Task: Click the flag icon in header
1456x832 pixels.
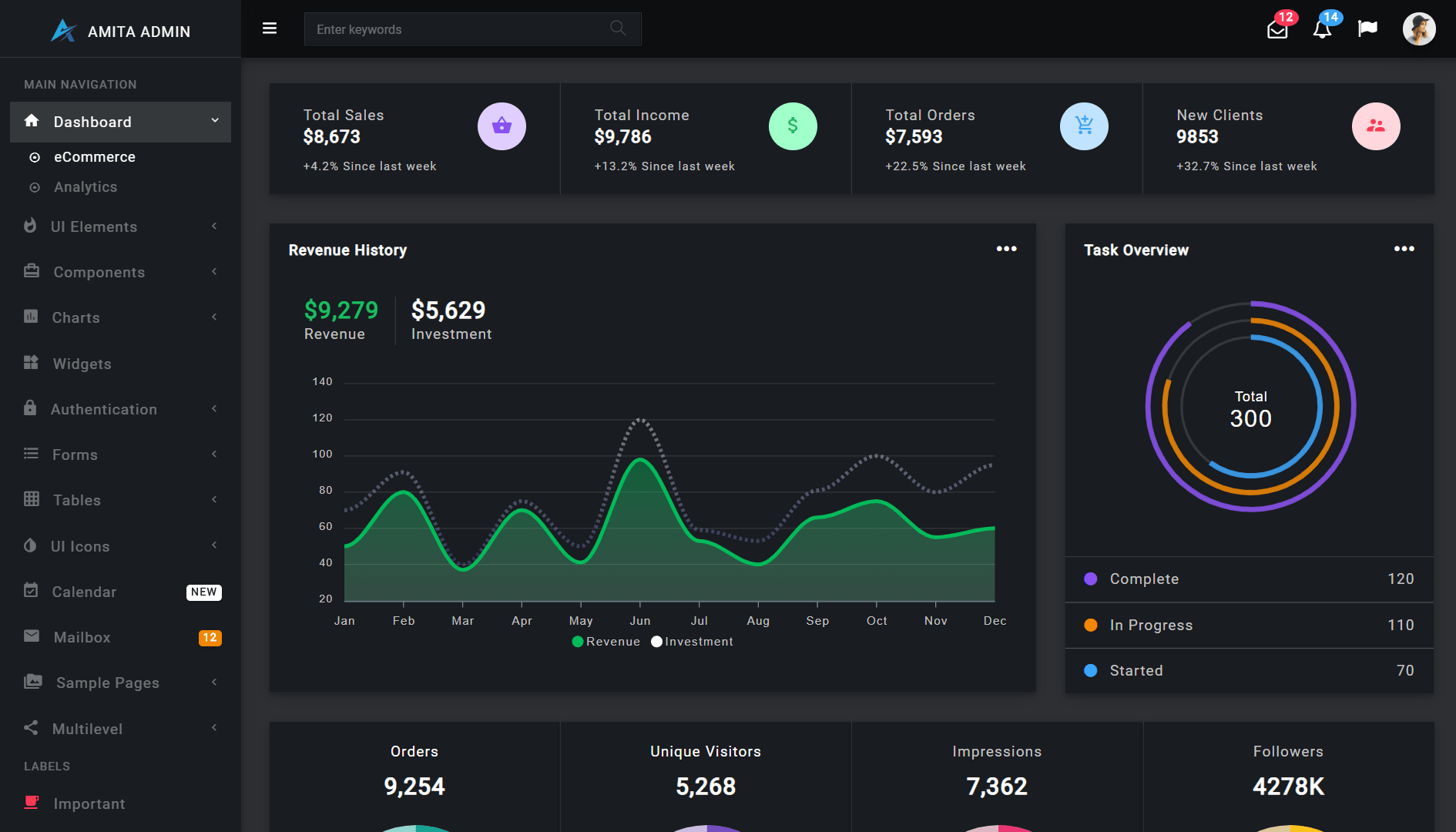Action: [1367, 29]
